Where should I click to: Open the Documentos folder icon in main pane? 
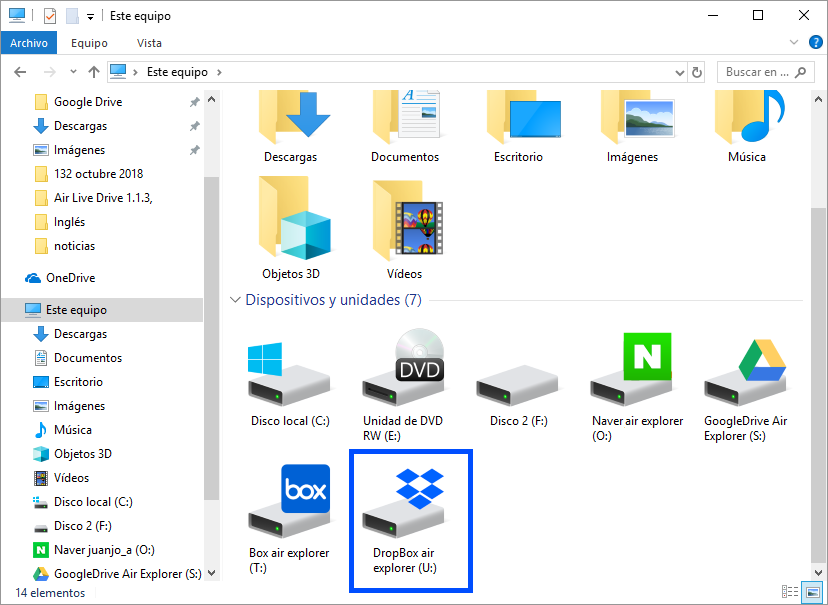pos(406,117)
